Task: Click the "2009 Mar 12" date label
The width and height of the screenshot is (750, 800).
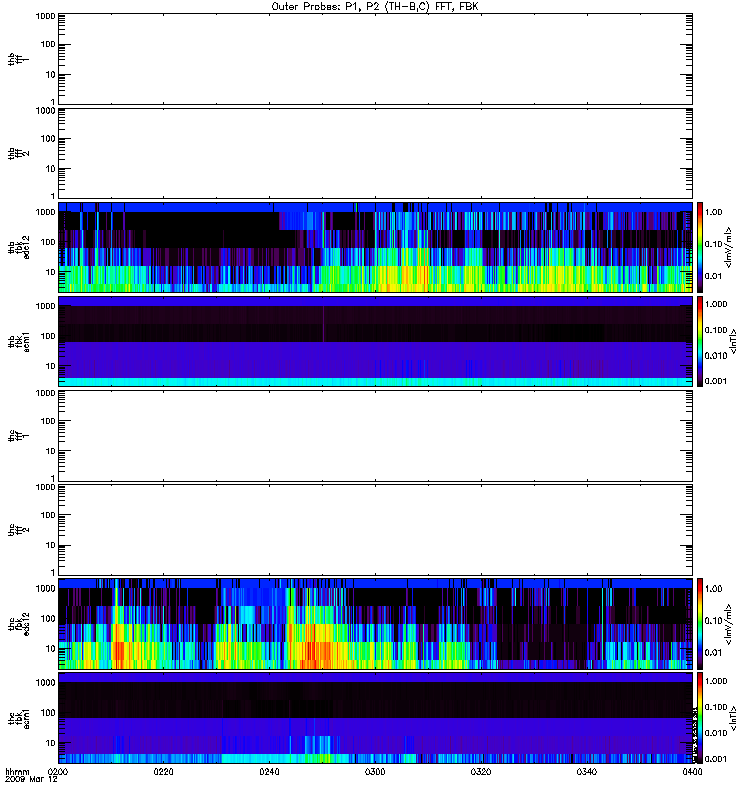Action: [x=31, y=780]
